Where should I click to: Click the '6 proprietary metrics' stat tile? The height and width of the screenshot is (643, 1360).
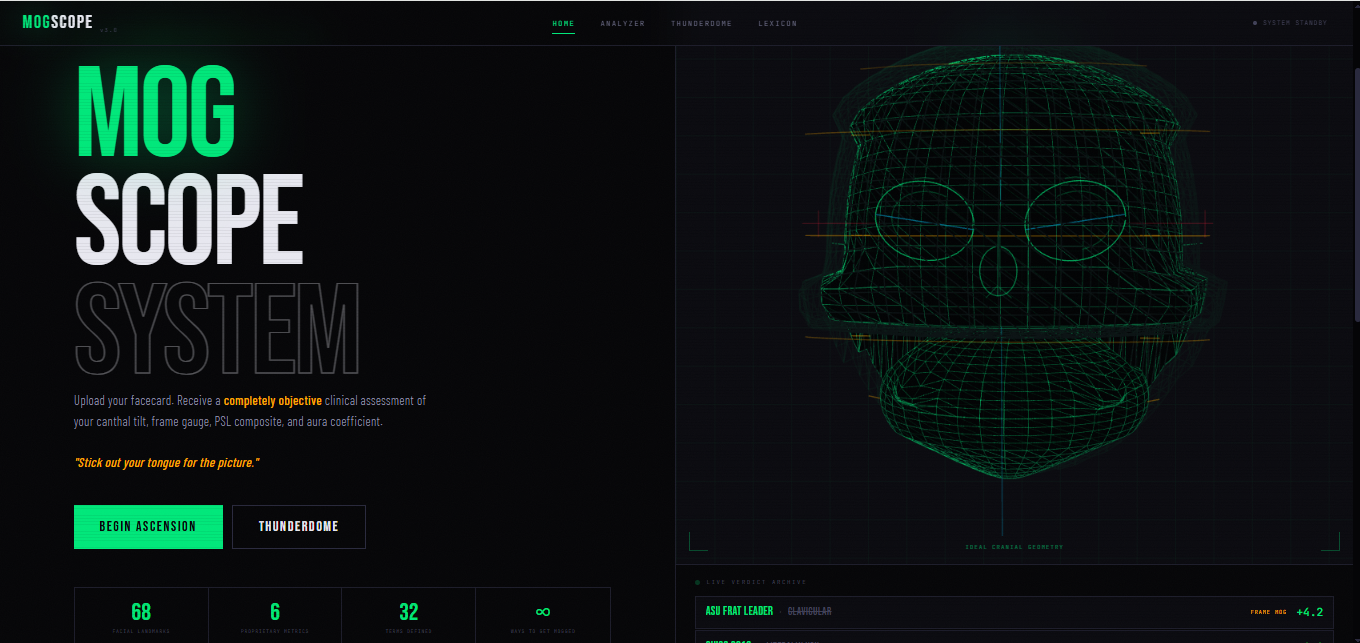click(275, 615)
